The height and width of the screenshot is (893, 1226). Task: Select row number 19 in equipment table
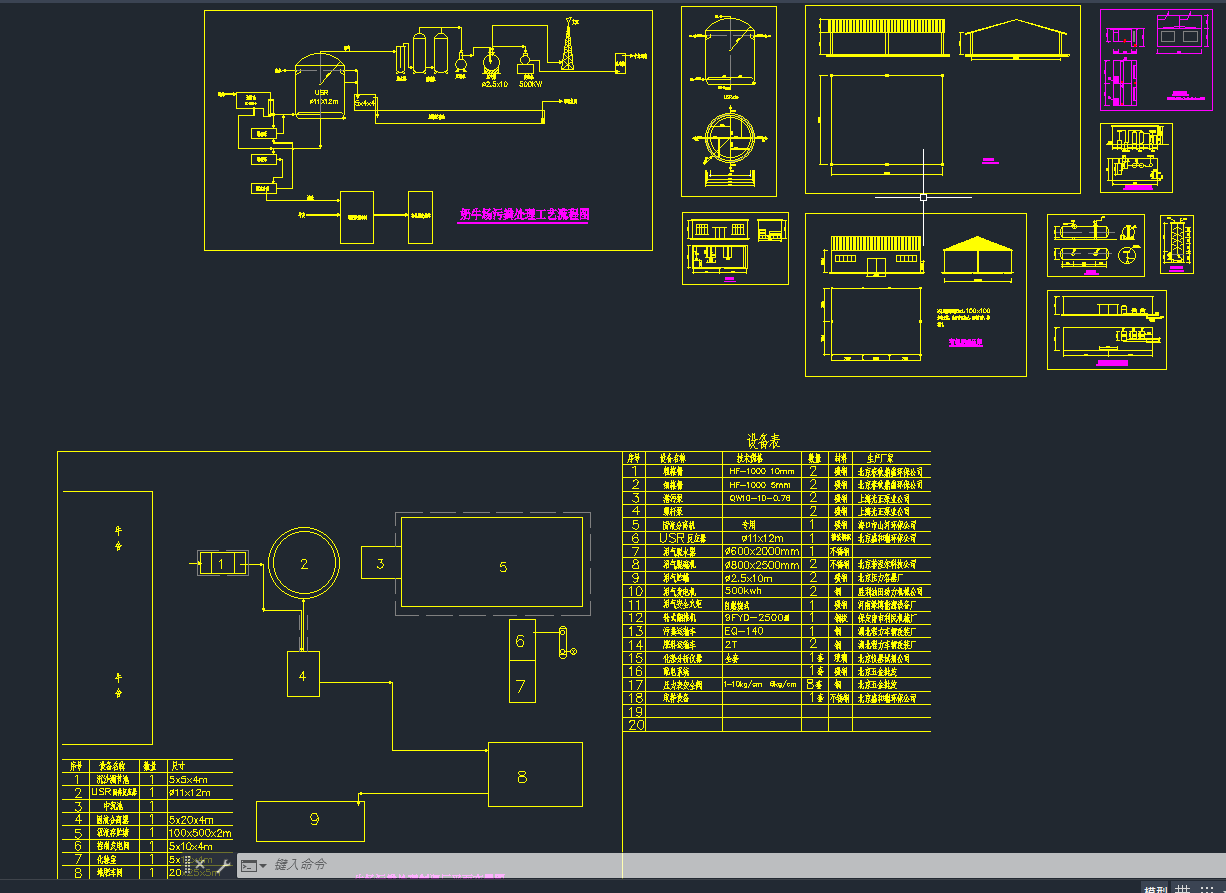click(634, 711)
